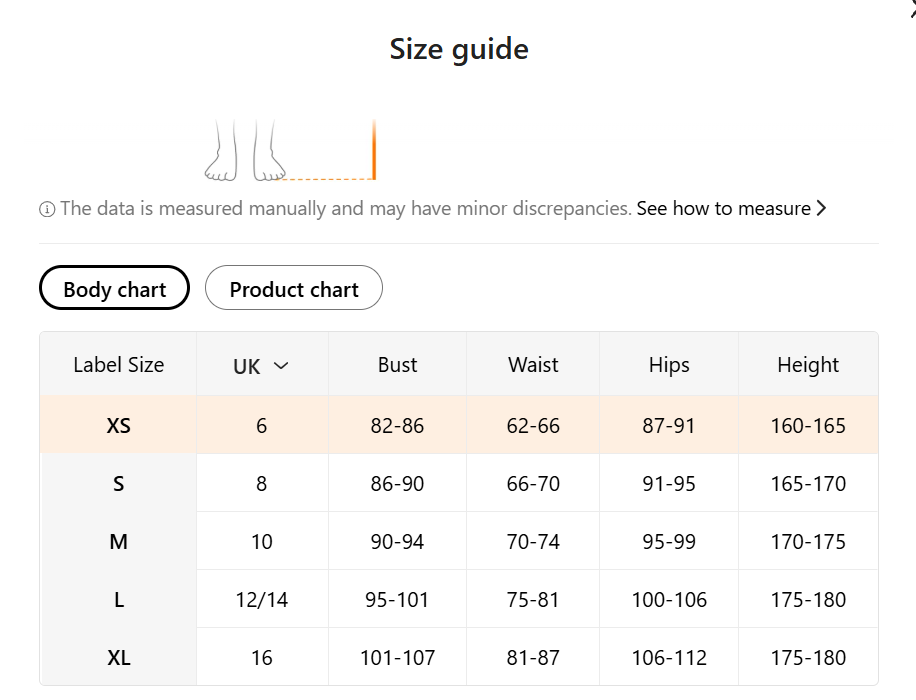Viewport: 916px width, 700px height.
Task: Click the Height column header
Action: (x=808, y=365)
